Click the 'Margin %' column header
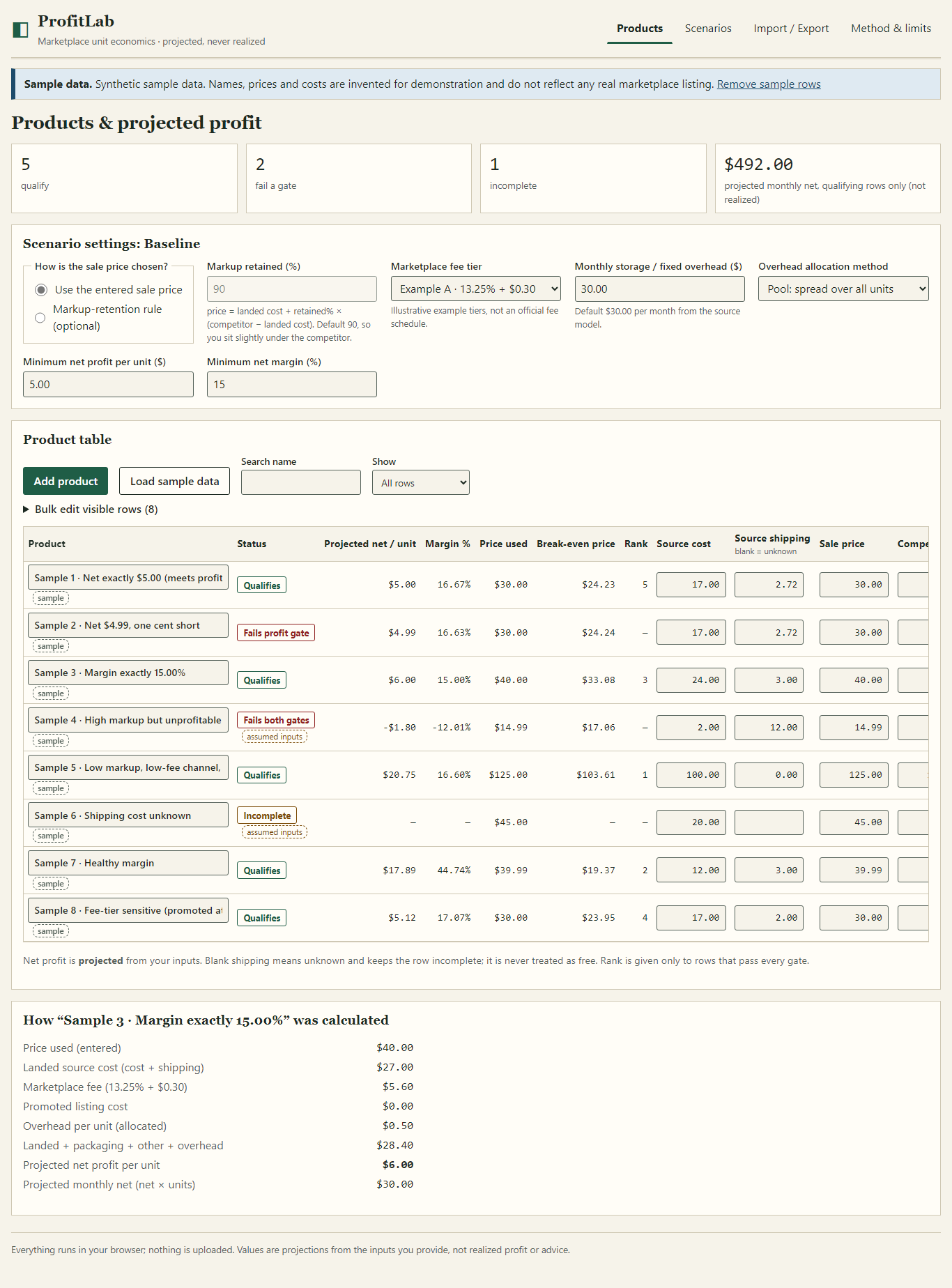952x1288 pixels. tap(447, 544)
